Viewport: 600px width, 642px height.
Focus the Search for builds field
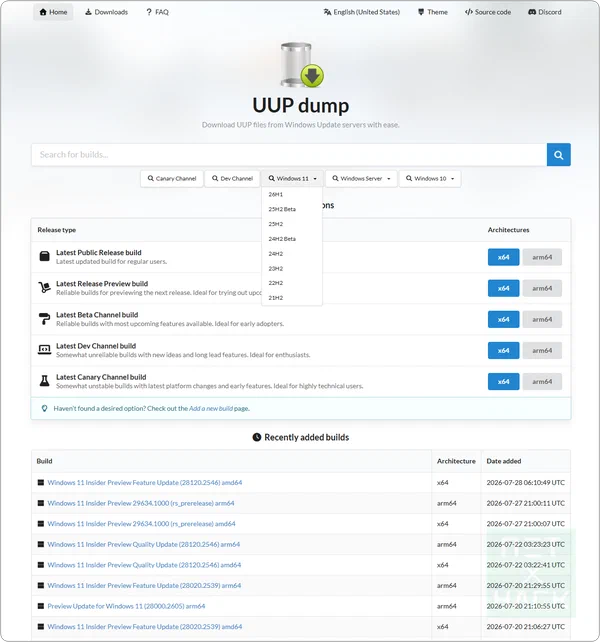click(x=289, y=155)
